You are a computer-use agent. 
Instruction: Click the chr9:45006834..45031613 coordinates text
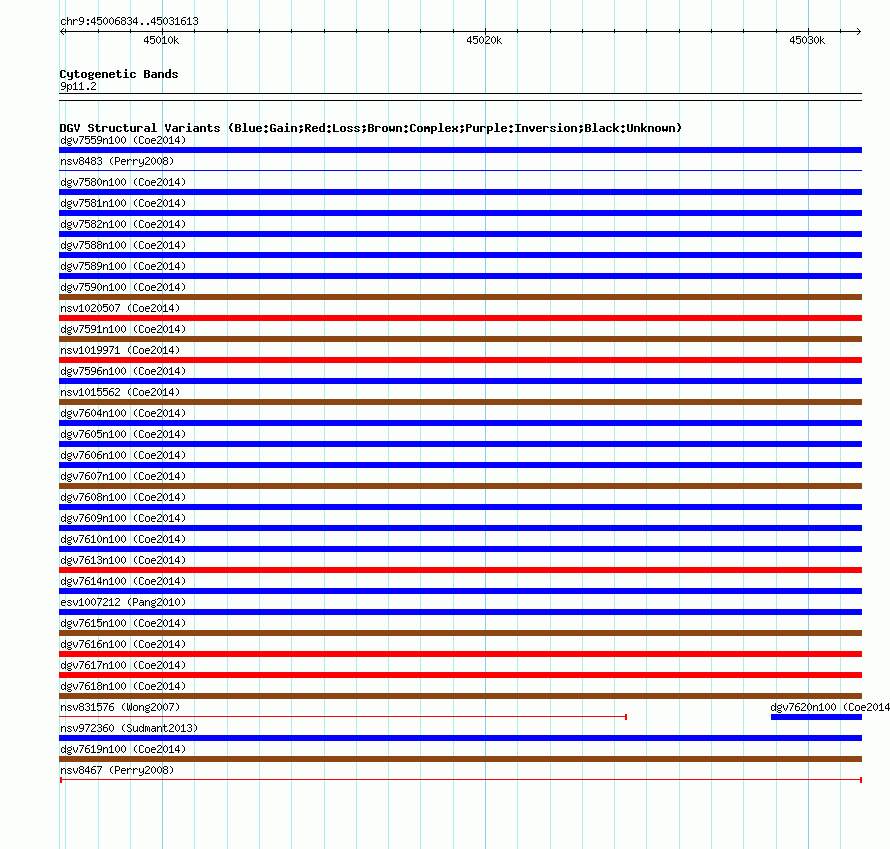click(129, 21)
